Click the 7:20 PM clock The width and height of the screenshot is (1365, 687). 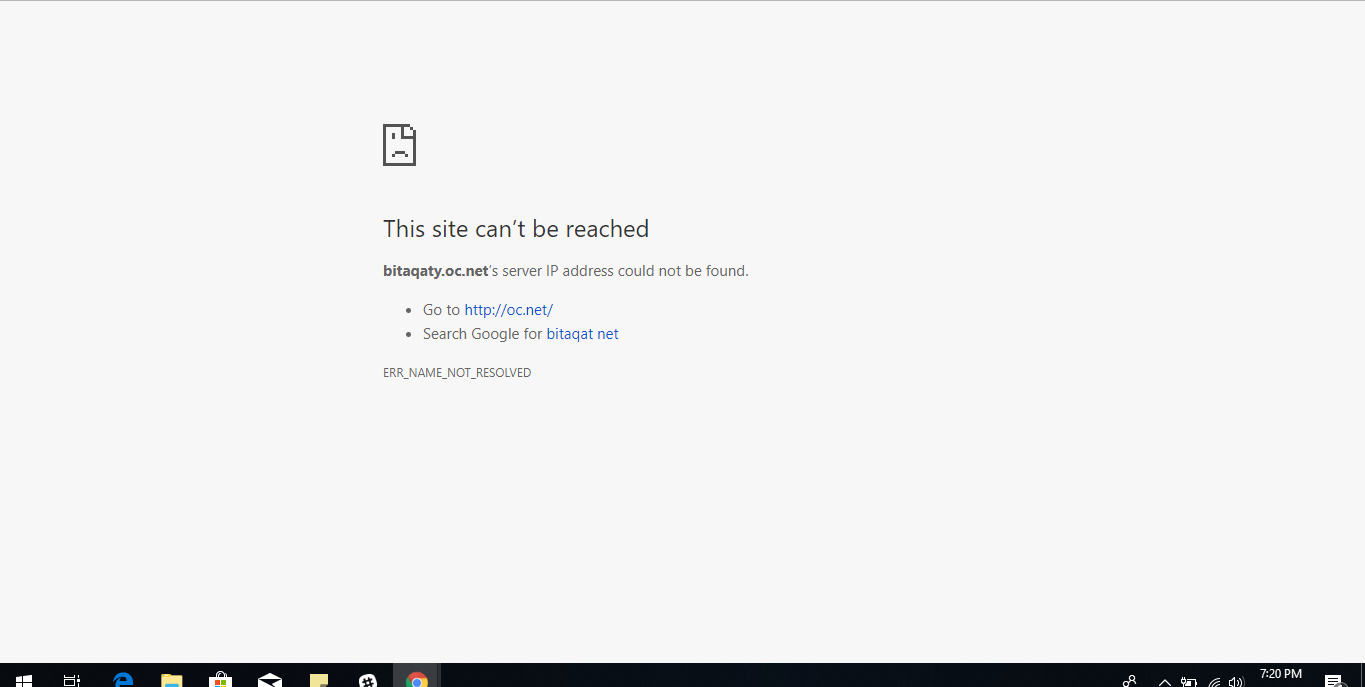(1281, 675)
